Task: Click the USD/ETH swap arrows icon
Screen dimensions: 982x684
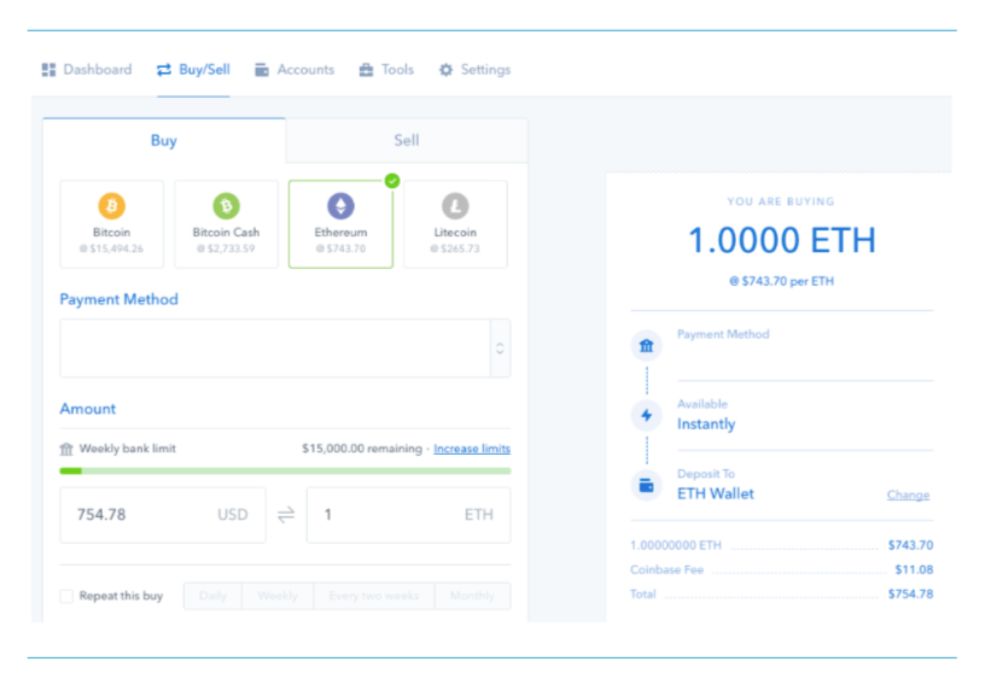Action: click(x=286, y=515)
